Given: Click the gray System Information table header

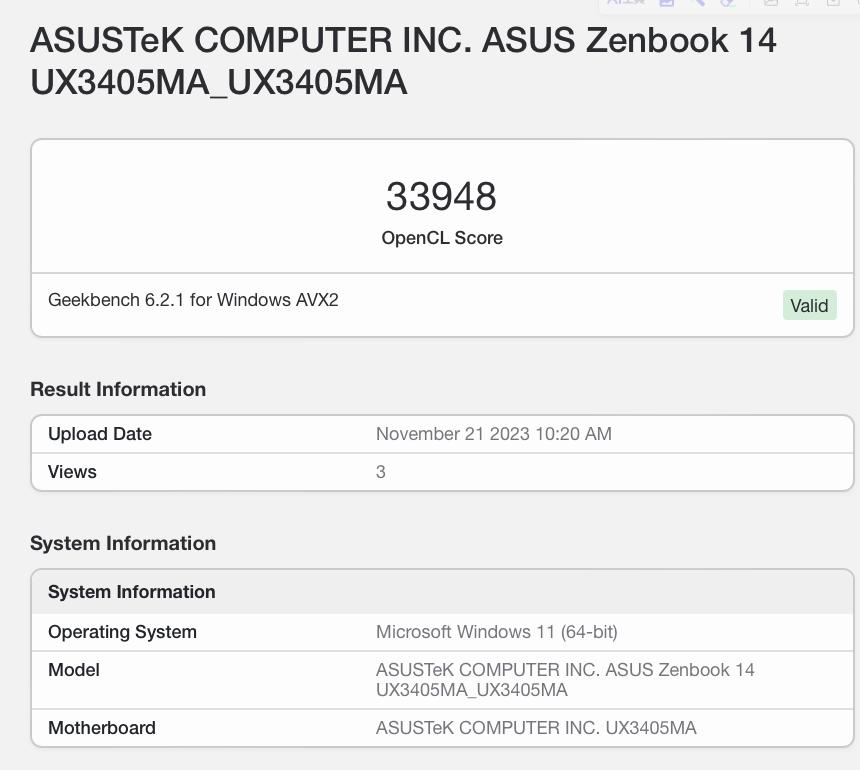Looking at the screenshot, I should pyautogui.click(x=442, y=592).
